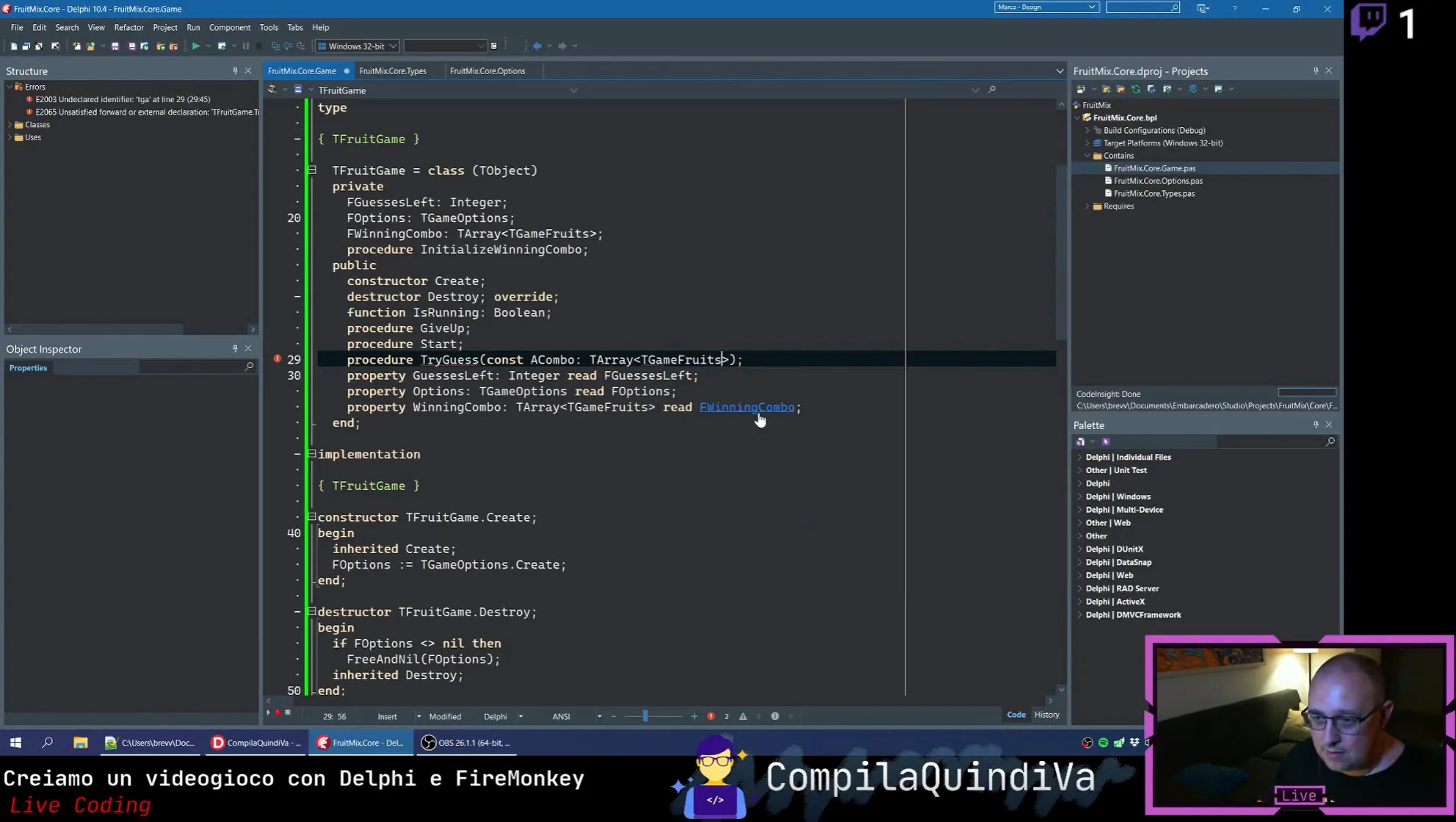Open FruitMix.Core.Options.pas in Projects tree

pos(1158,181)
